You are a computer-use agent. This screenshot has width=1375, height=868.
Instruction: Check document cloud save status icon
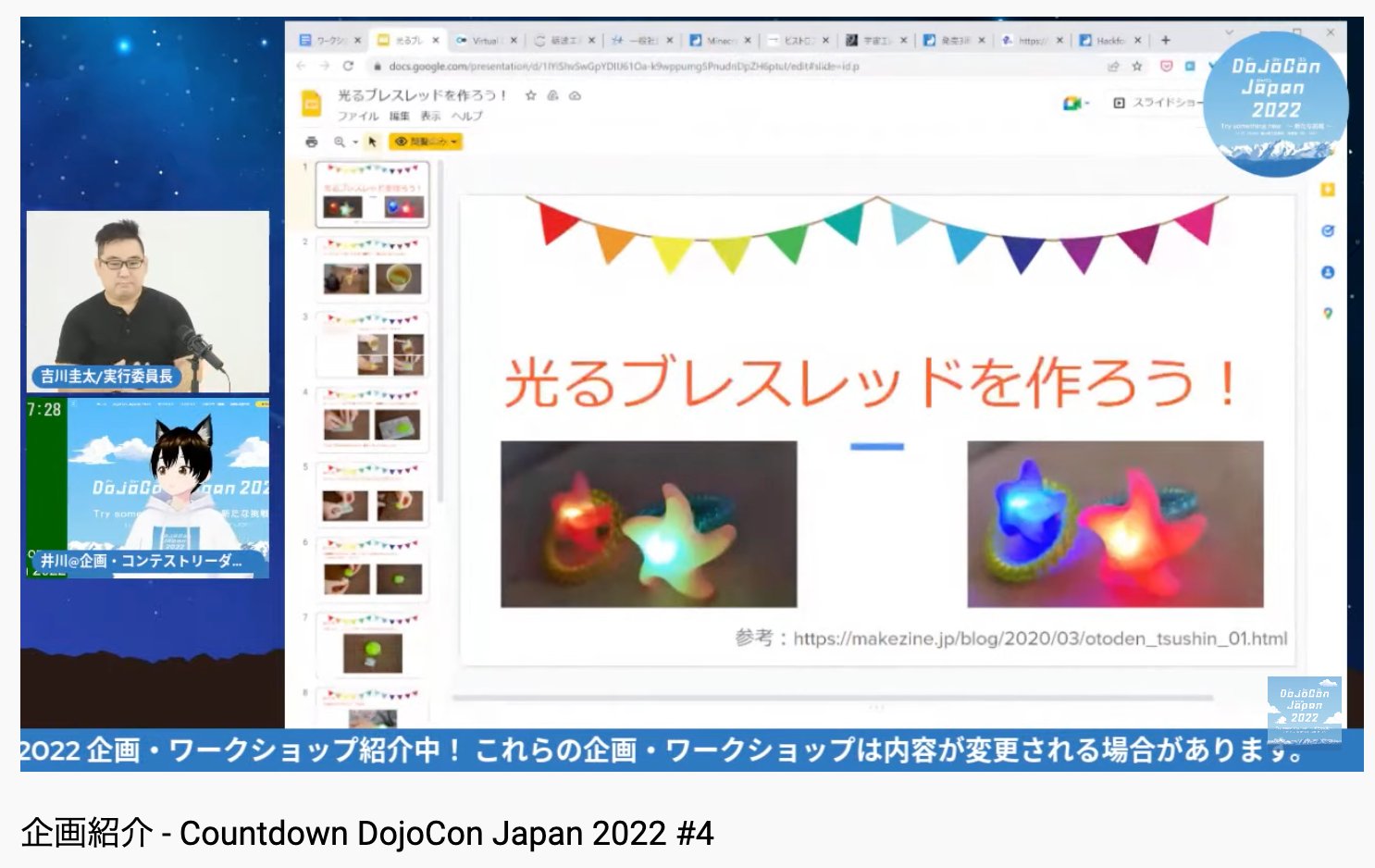[x=576, y=96]
